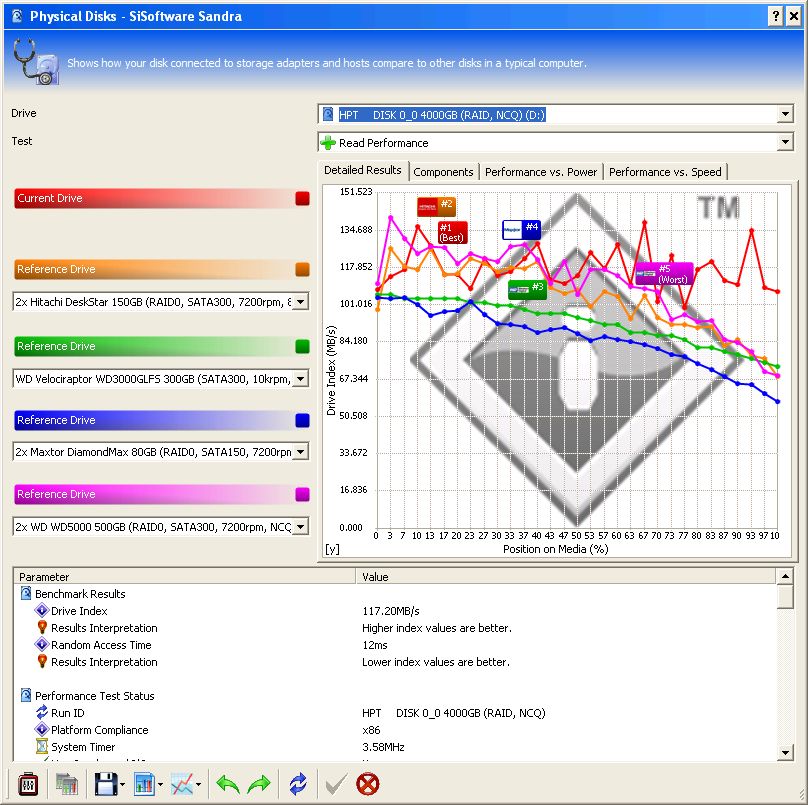The width and height of the screenshot is (808, 805).
Task: Click the #3 green chart label
Action: click(x=527, y=289)
